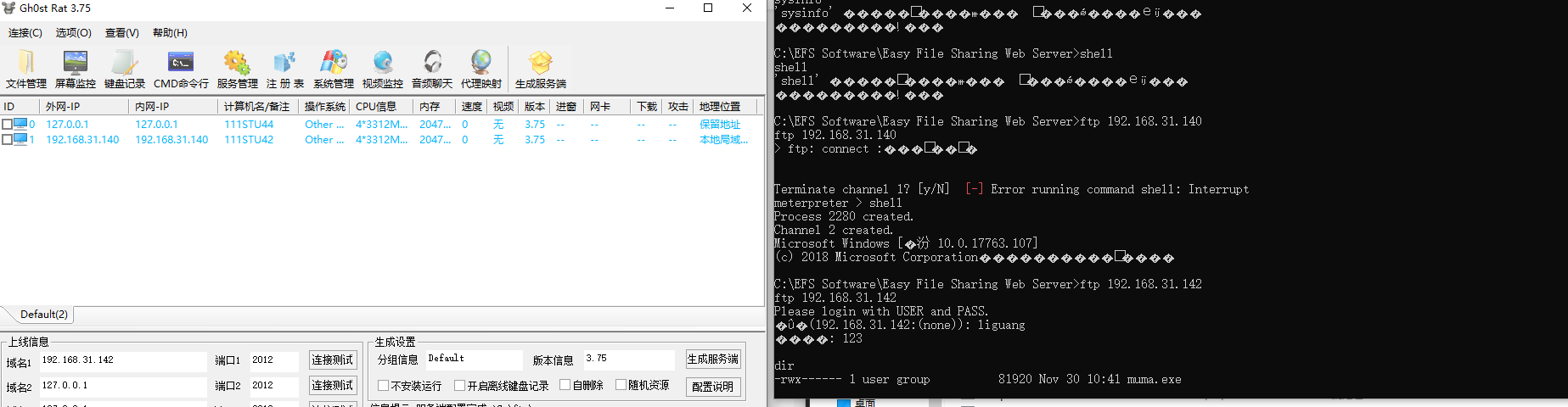This screenshot has height=407, width=1568.
Task: Click the 保留地址 location cell
Action: pyautogui.click(x=720, y=124)
